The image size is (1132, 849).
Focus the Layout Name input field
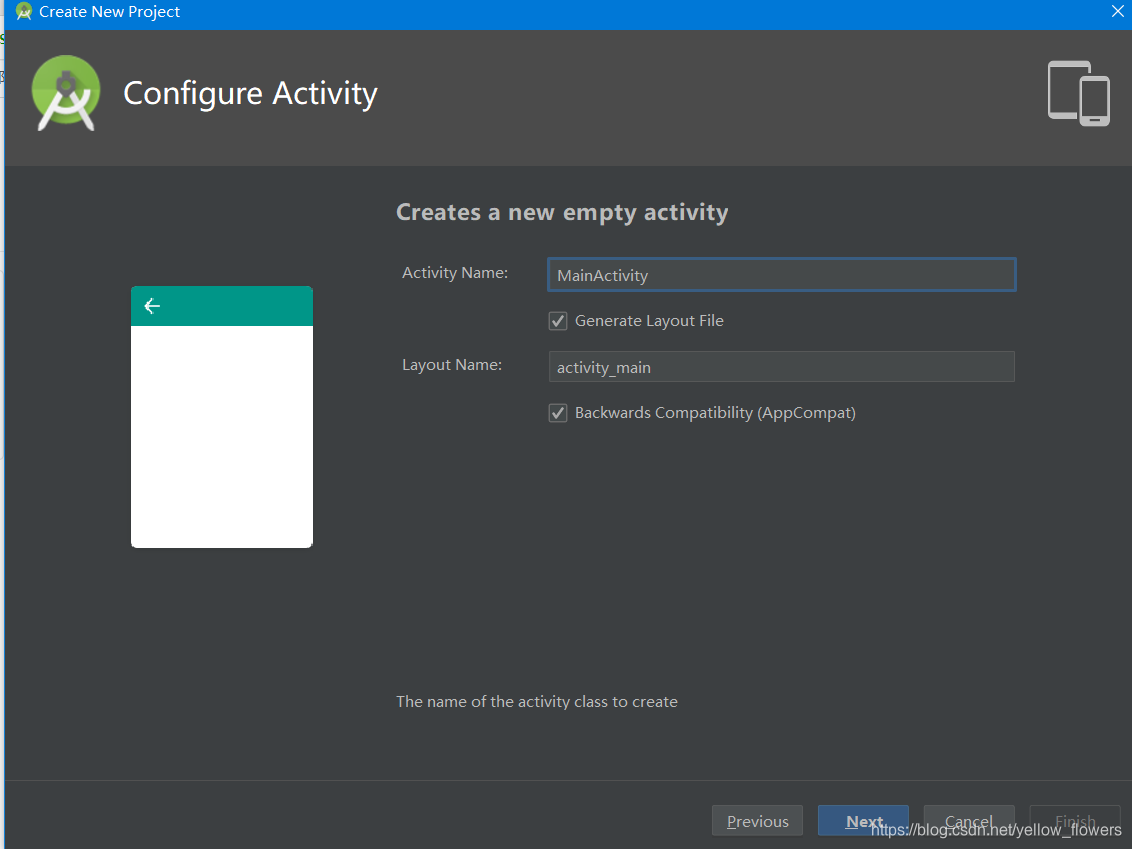coord(781,367)
